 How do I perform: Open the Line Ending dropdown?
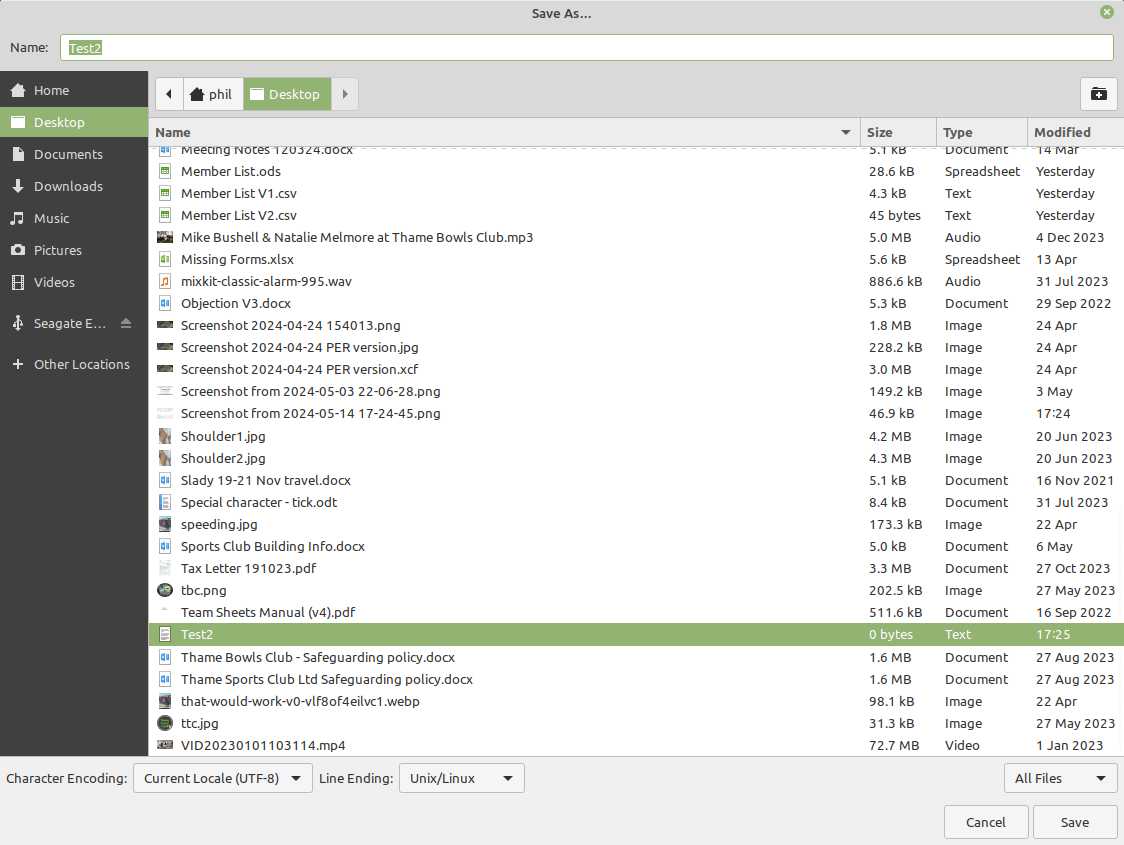point(461,778)
